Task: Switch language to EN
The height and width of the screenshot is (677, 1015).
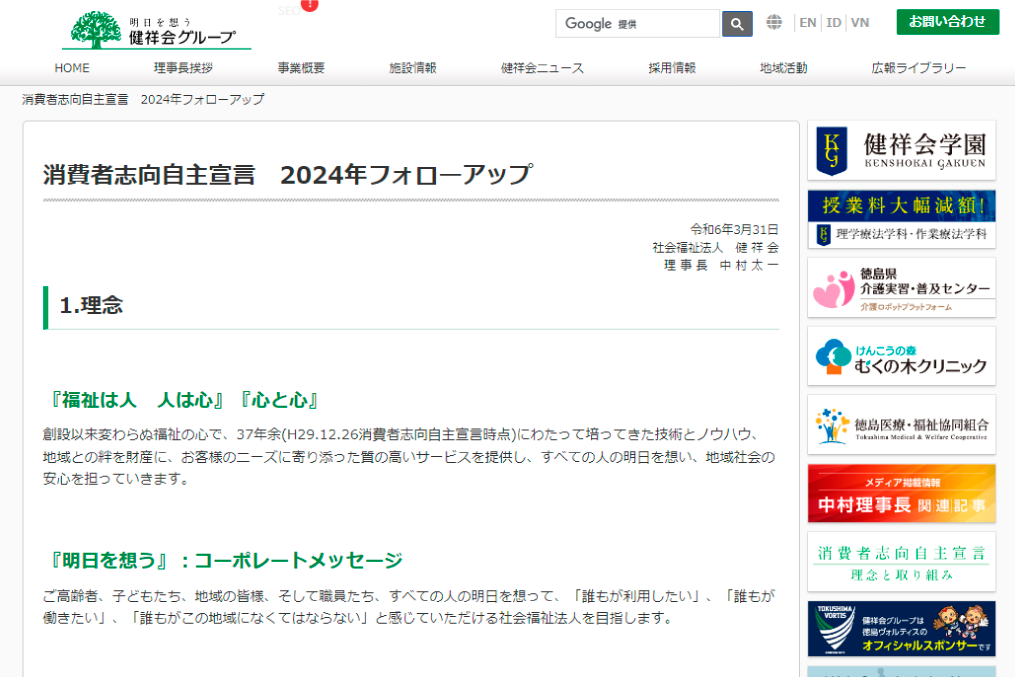Action: (x=808, y=22)
